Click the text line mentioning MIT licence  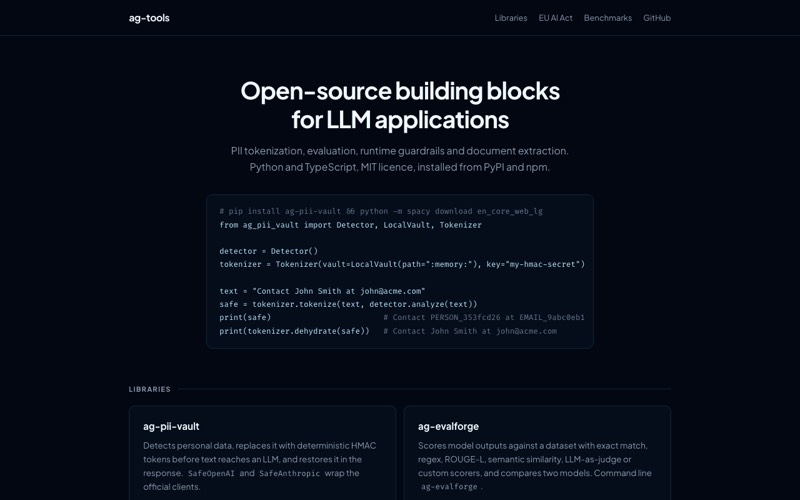coord(399,167)
